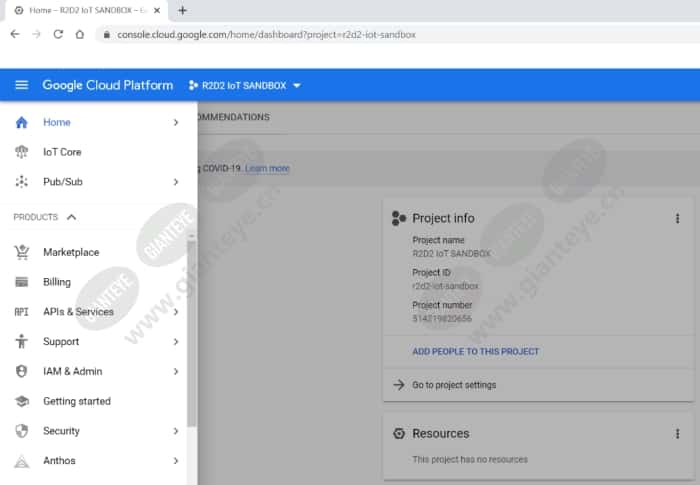Expand the IAM & Admin submenu chevron
This screenshot has width=700, height=485.
pyautogui.click(x=176, y=371)
